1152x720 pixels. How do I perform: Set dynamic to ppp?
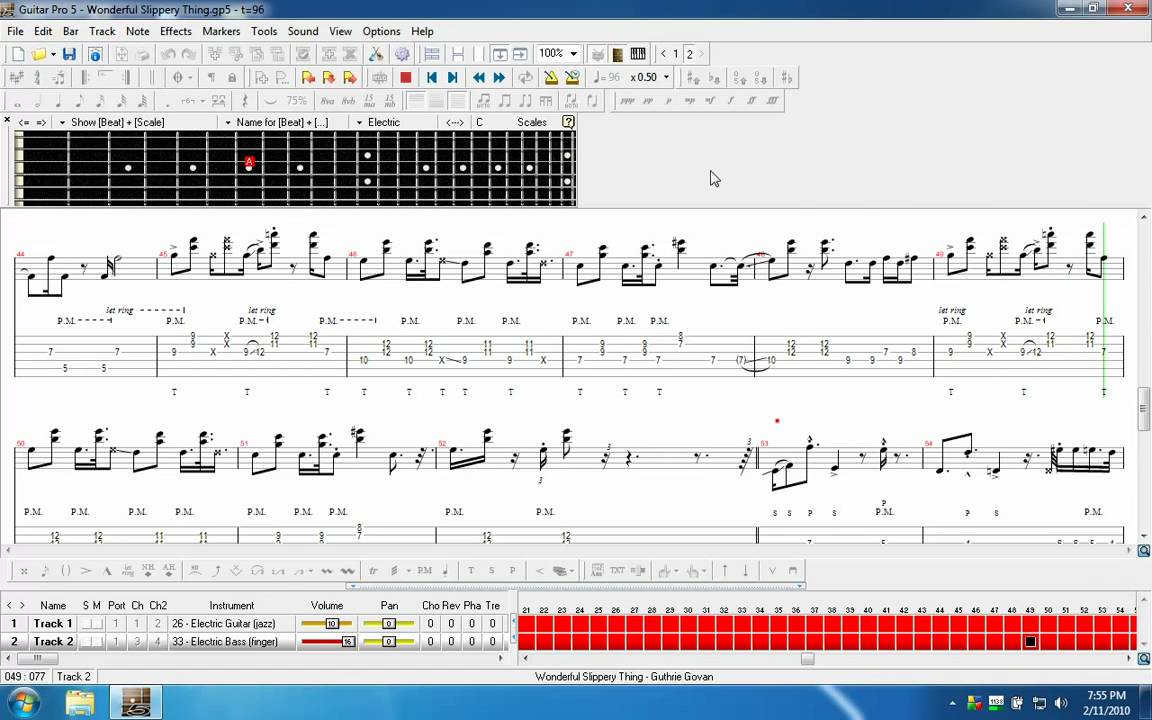click(x=627, y=101)
